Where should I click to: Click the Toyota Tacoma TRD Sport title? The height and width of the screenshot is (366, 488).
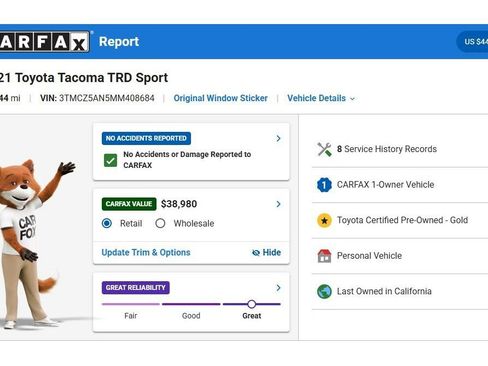click(x=91, y=78)
